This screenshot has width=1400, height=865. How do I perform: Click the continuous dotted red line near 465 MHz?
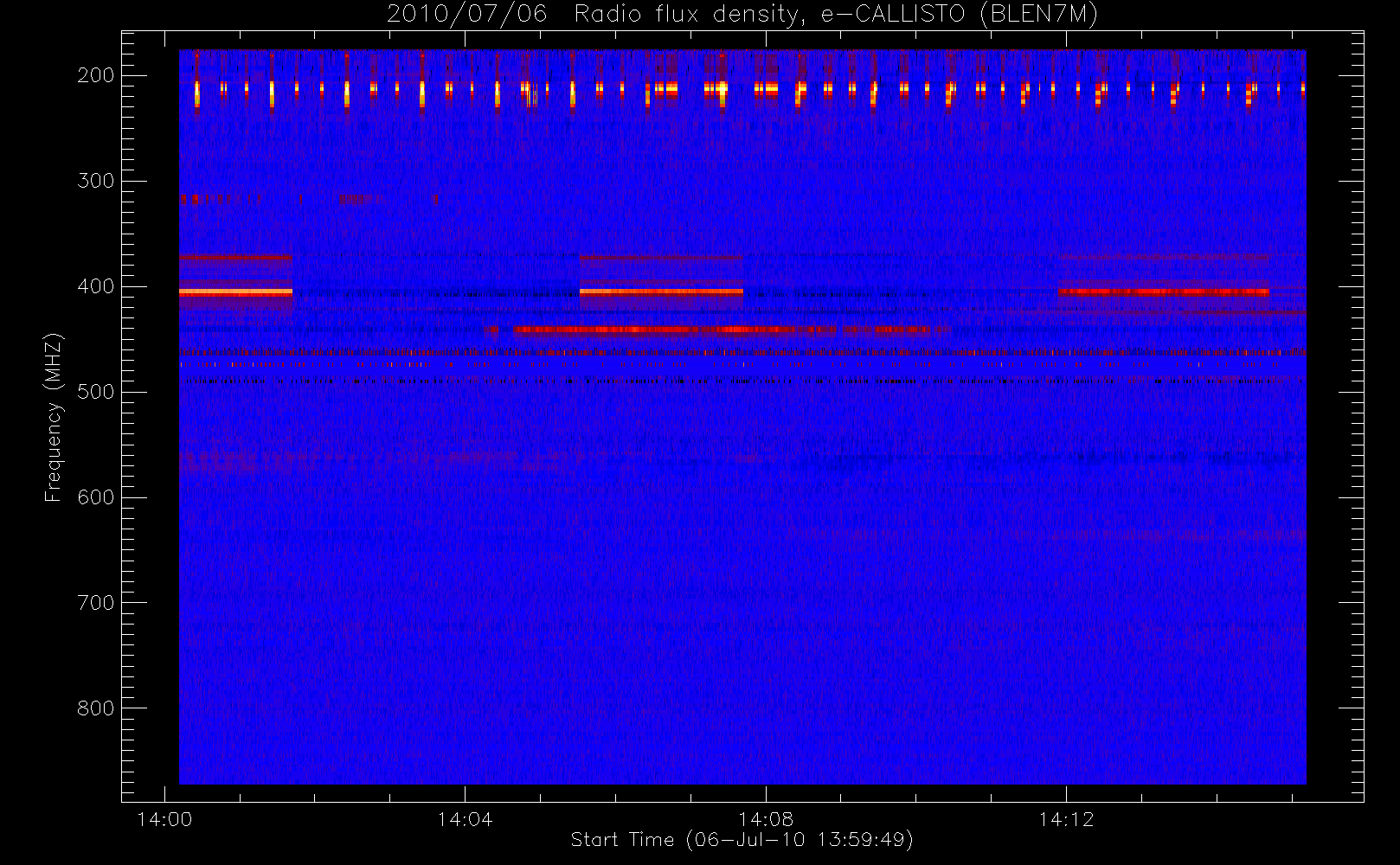pyautogui.click(x=742, y=352)
